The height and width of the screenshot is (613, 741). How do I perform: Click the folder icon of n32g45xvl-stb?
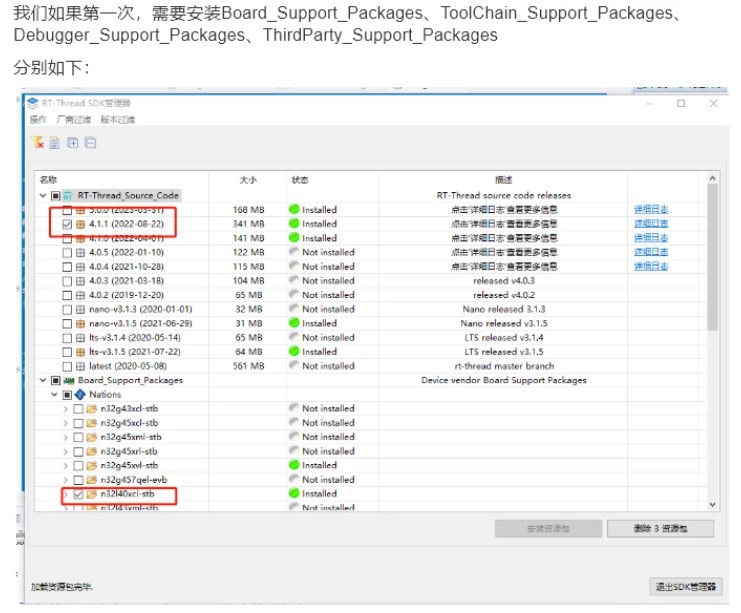pyautogui.click(x=92, y=466)
